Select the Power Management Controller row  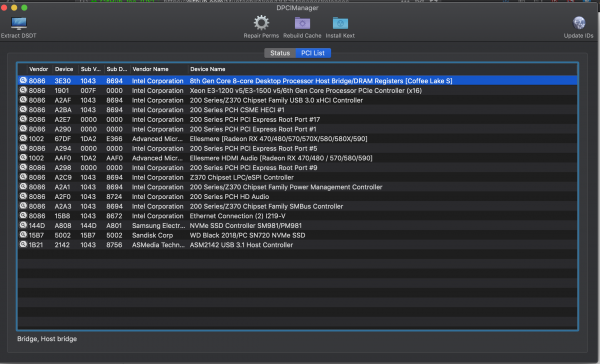tap(297, 187)
